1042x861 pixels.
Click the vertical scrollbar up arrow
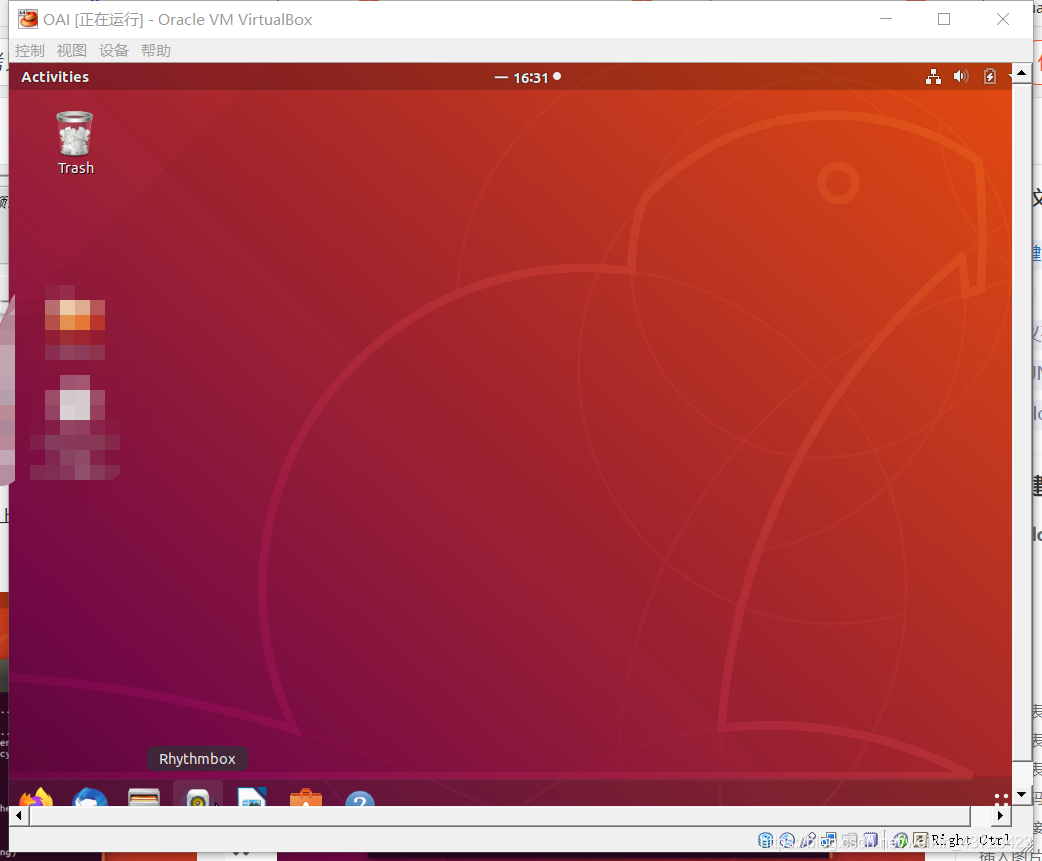(x=1021, y=72)
